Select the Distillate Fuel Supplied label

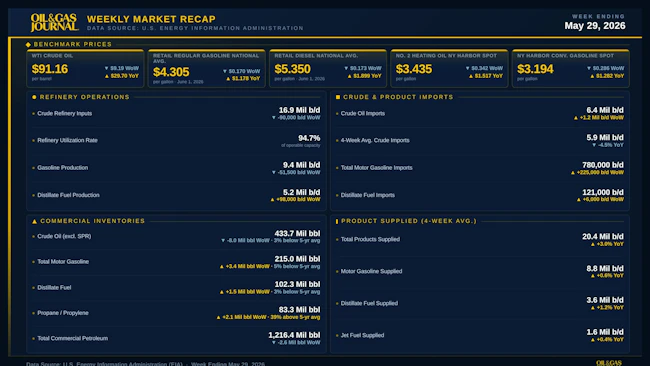[369, 303]
